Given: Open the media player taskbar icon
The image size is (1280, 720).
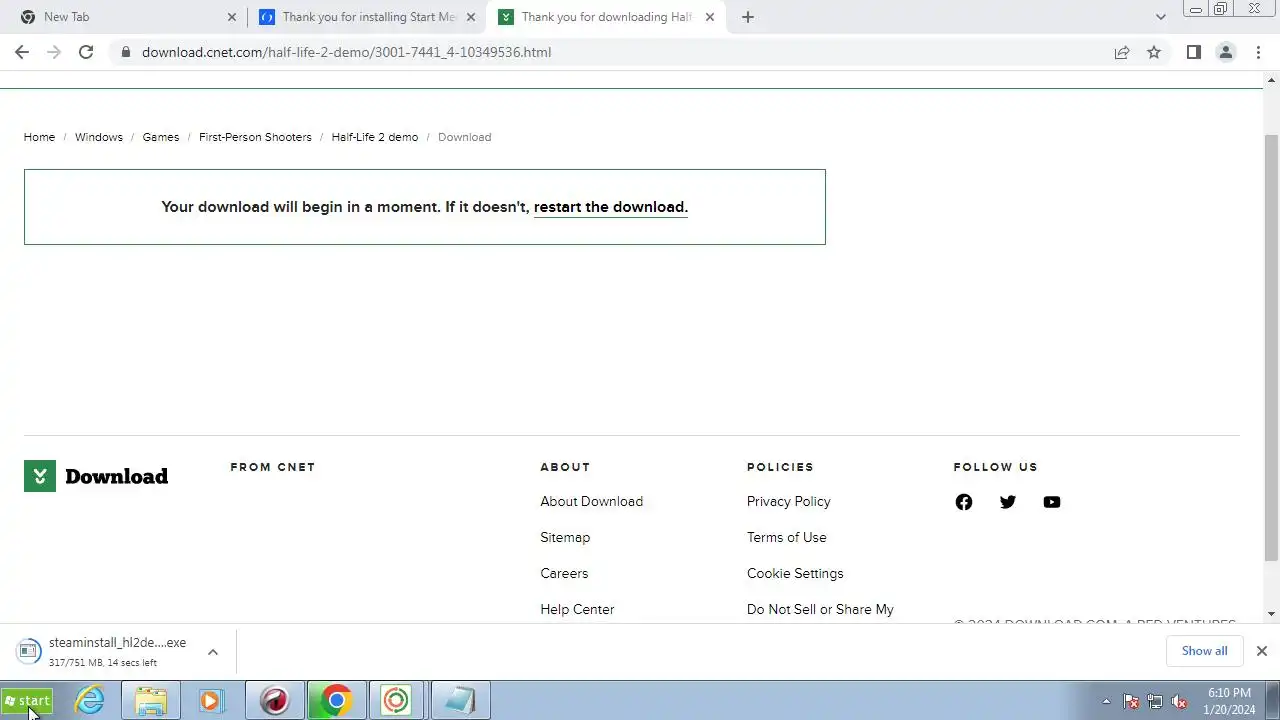Looking at the screenshot, I should pos(211,701).
